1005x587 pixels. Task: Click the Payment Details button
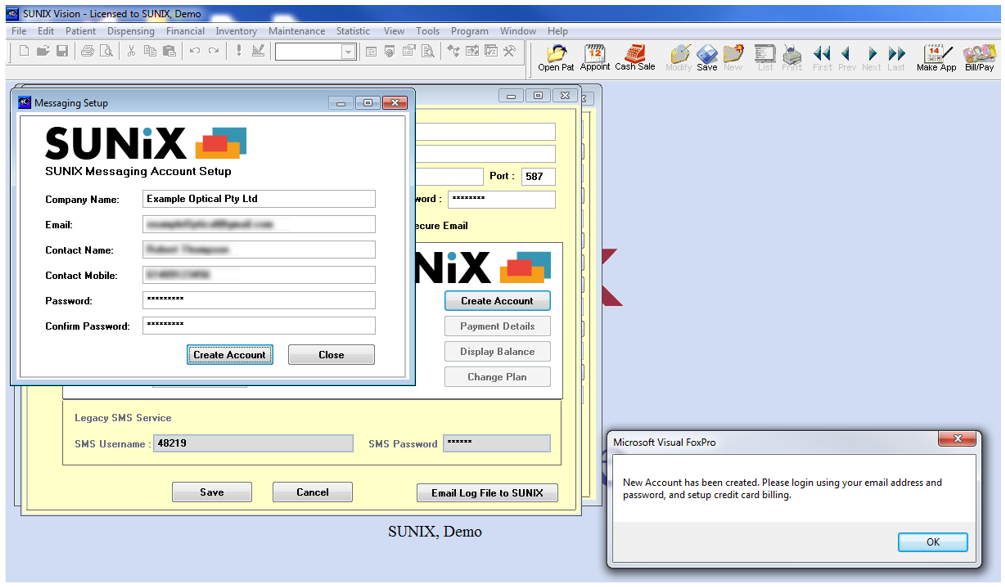pyautogui.click(x=497, y=326)
